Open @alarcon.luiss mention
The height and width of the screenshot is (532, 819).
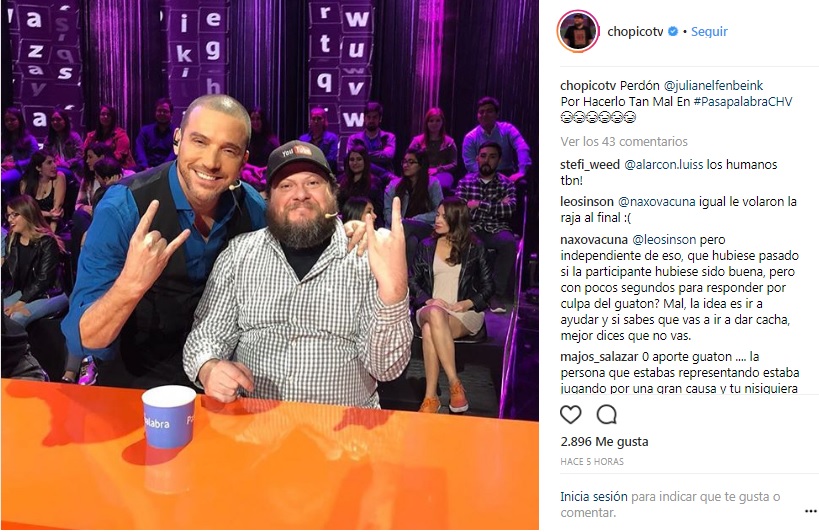[663, 164]
